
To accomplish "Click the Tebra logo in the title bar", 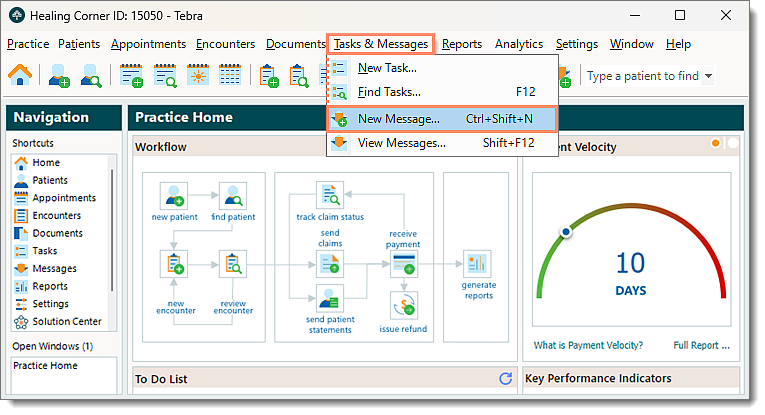I will (x=17, y=16).
